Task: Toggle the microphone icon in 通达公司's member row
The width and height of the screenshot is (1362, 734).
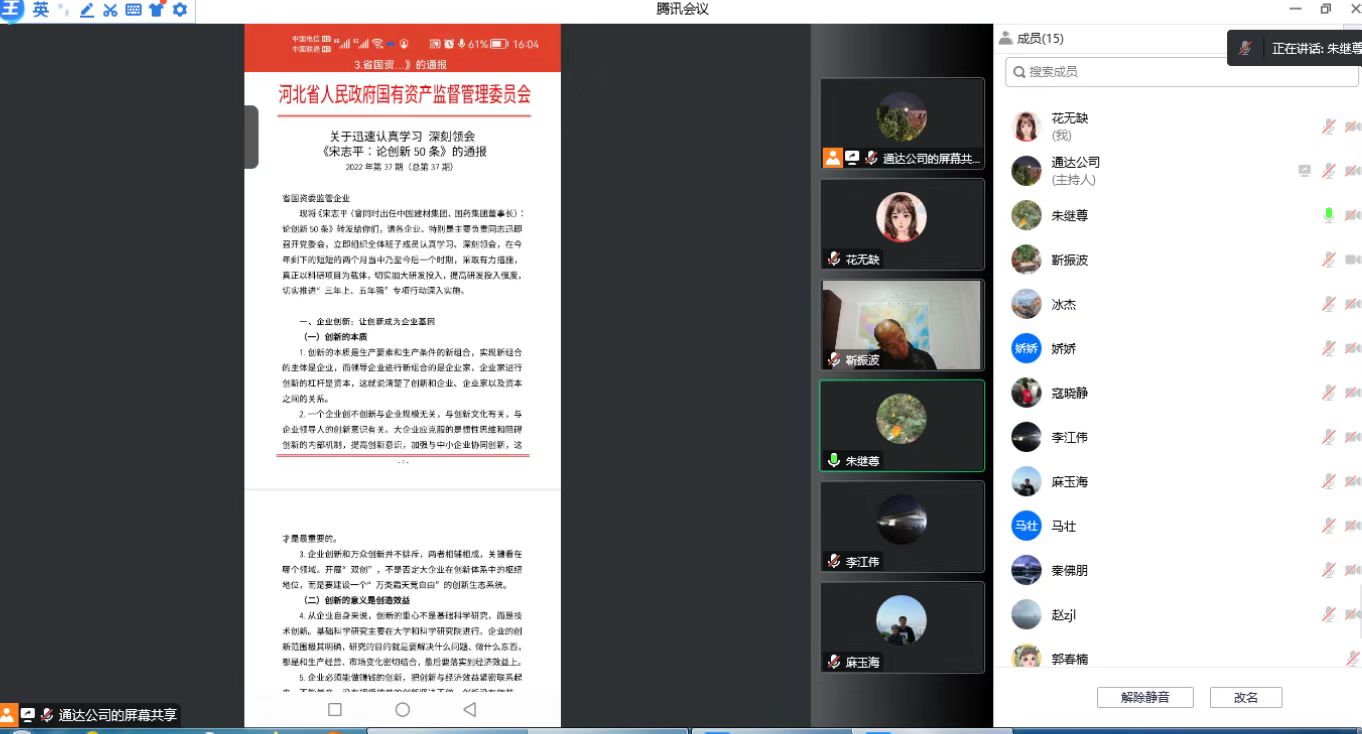Action: pos(1328,171)
